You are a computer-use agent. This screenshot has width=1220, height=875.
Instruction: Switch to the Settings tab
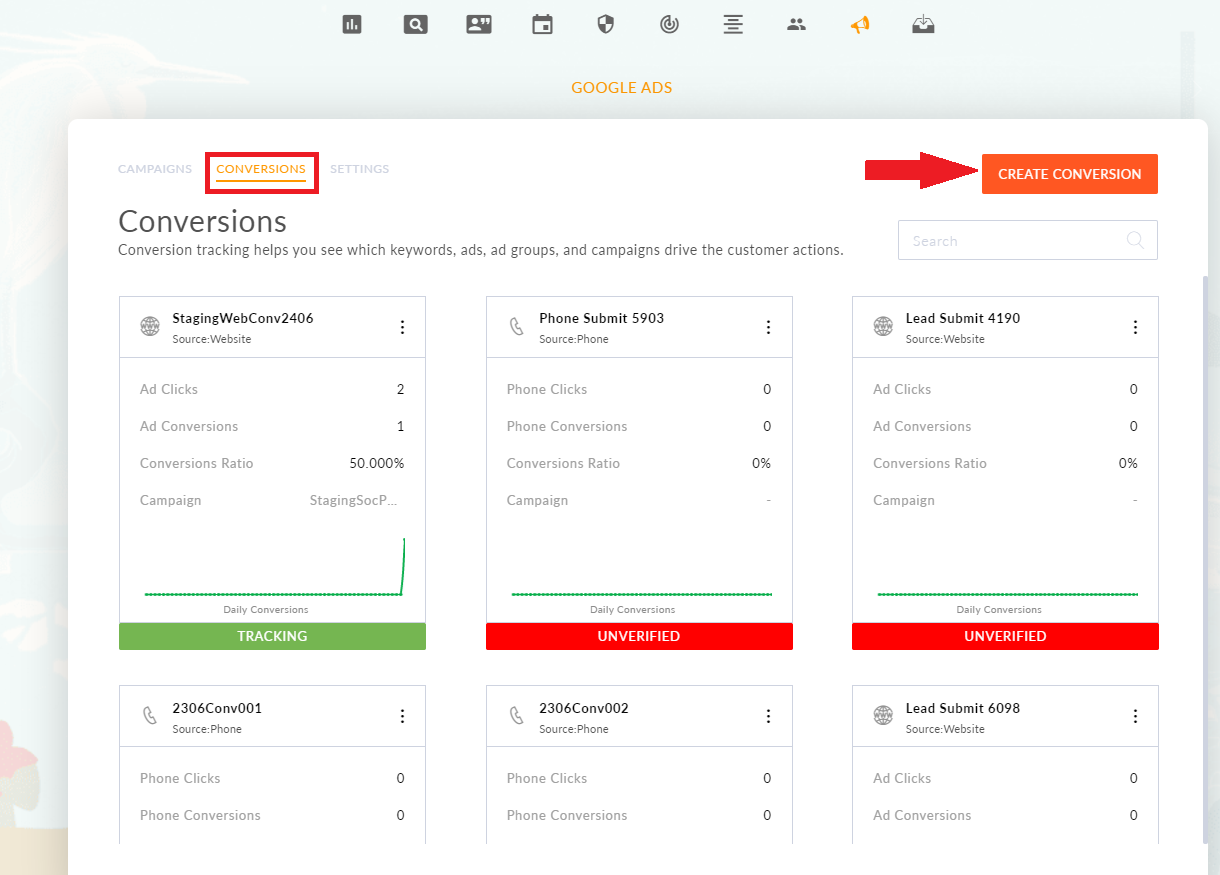(x=360, y=169)
